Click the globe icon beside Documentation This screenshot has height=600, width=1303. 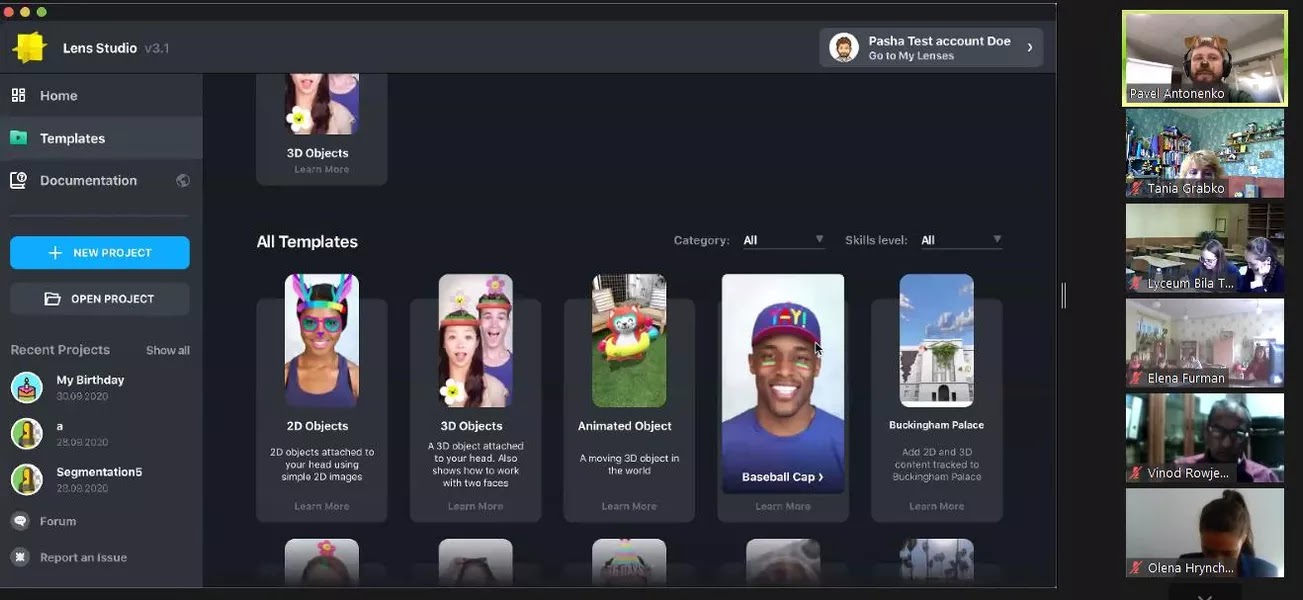[183, 180]
